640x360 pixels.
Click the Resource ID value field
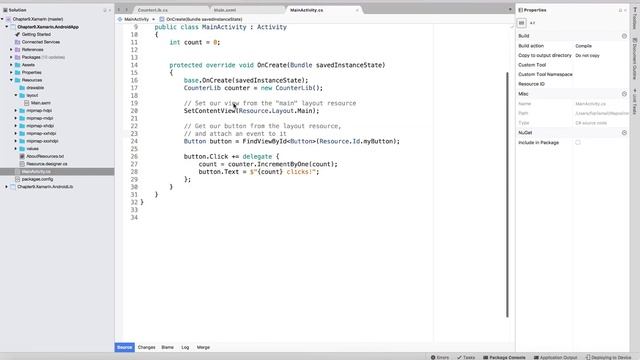tap(601, 84)
